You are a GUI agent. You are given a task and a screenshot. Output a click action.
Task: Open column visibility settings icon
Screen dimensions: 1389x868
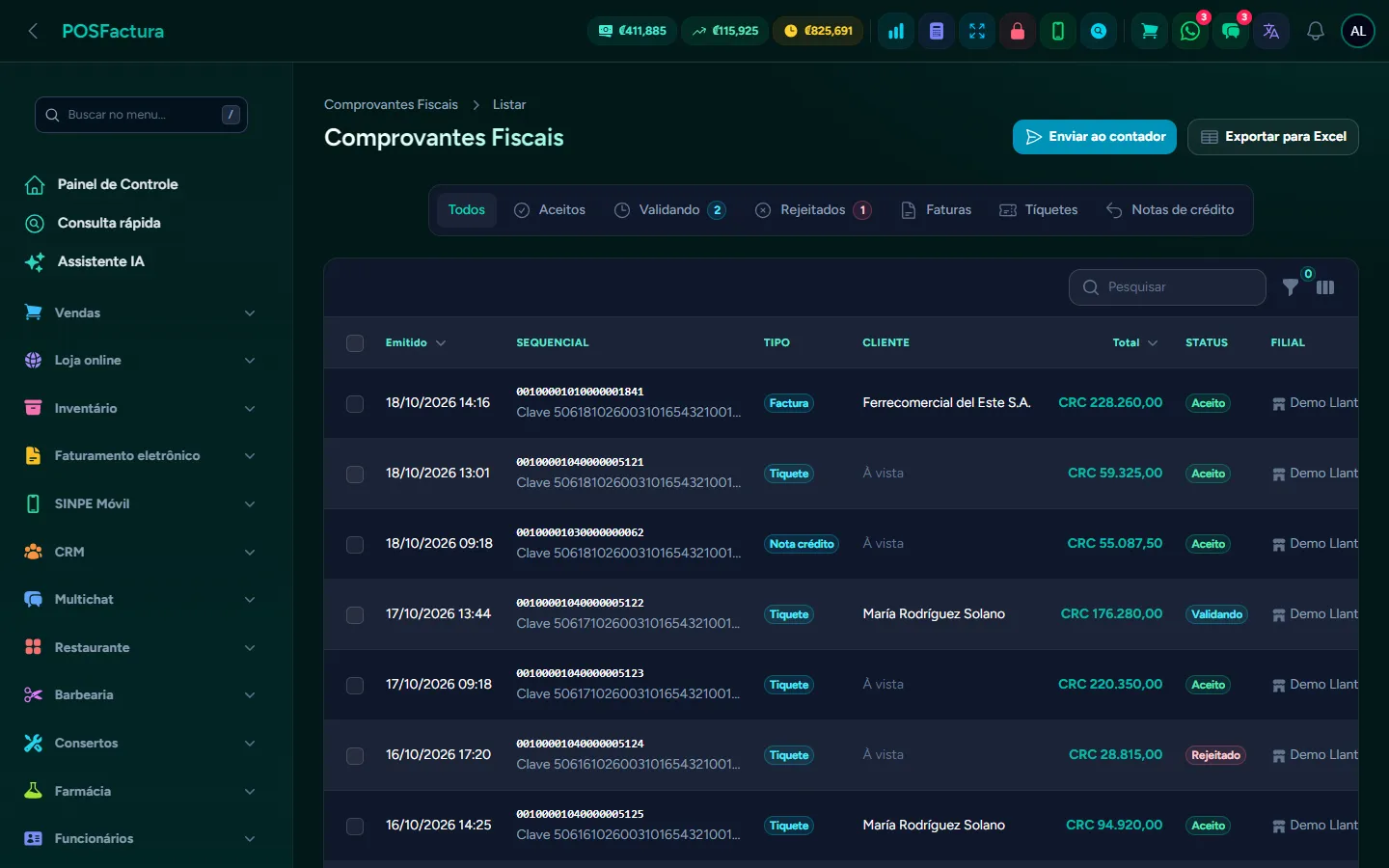[x=1325, y=287]
